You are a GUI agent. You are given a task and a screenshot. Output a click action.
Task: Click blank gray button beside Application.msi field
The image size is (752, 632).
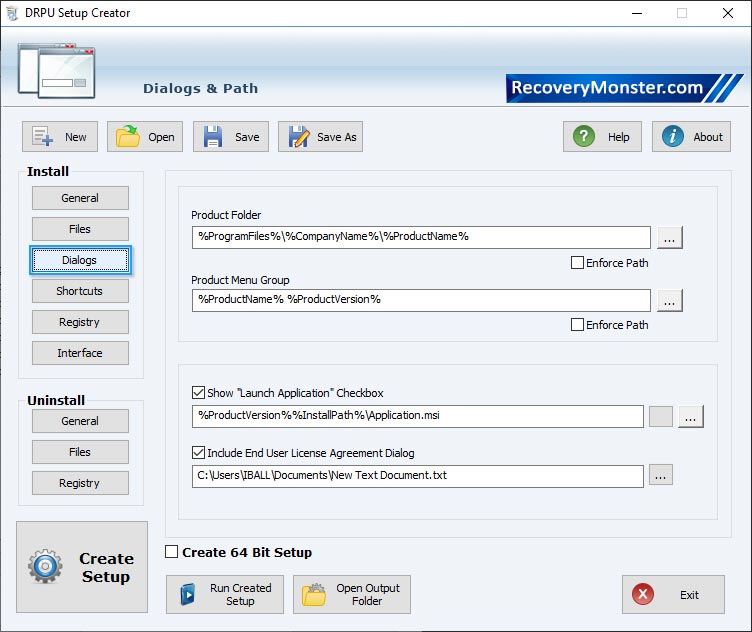point(661,416)
